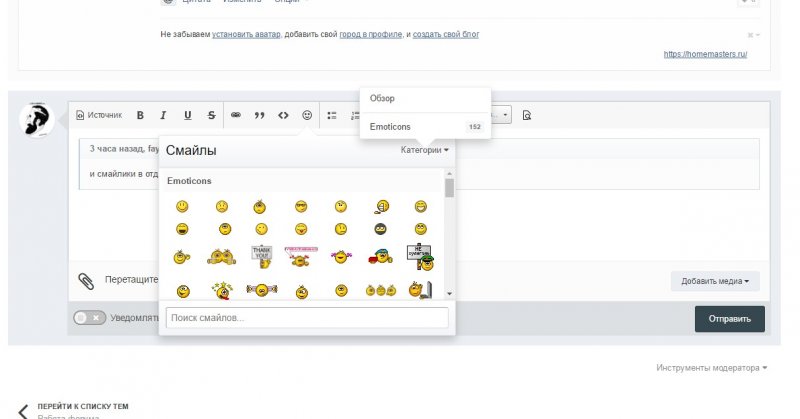Insert a link with the chain icon
Image resolution: width=800 pixels, height=419 pixels.
[237, 115]
